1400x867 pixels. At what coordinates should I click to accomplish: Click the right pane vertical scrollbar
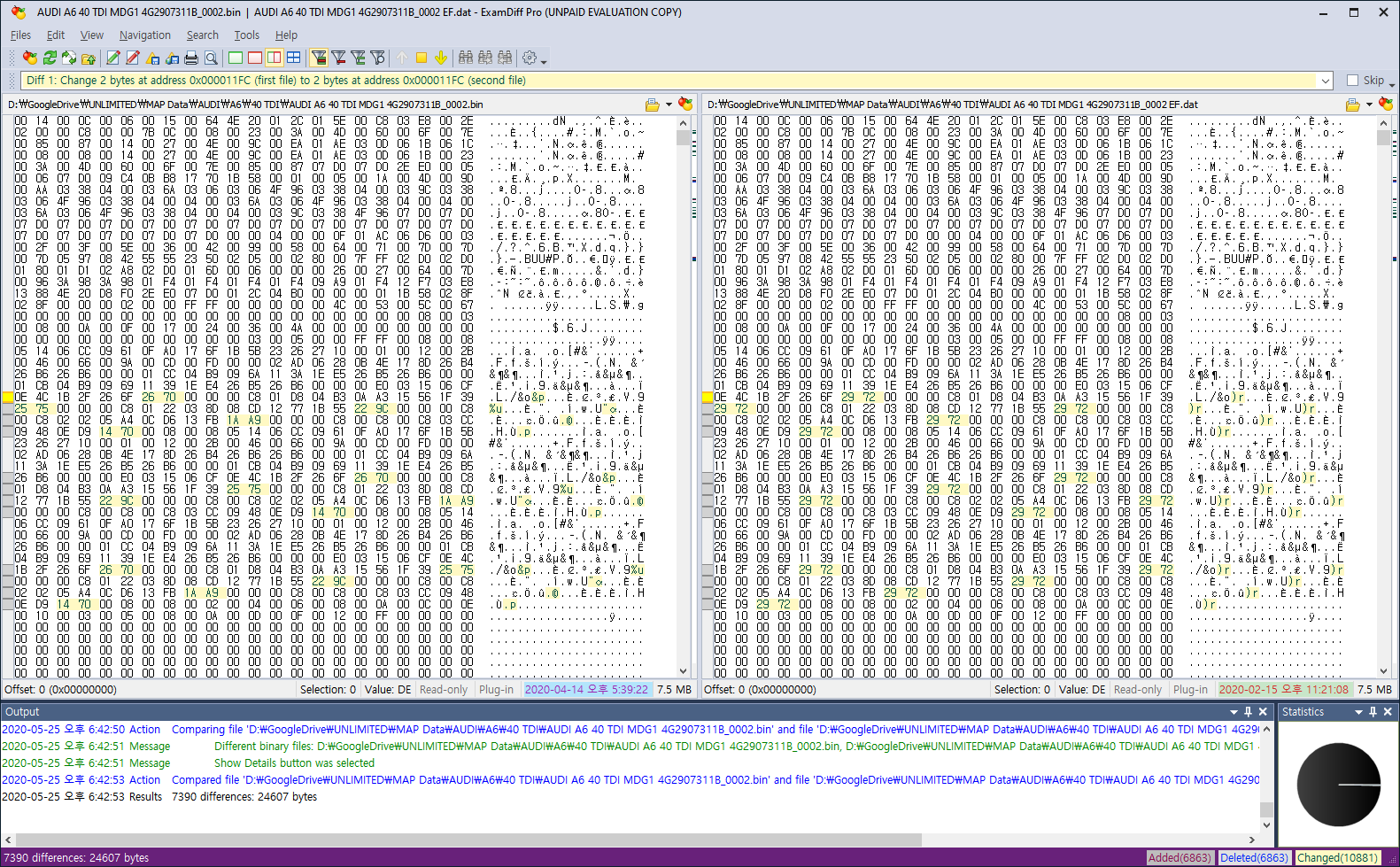pyautogui.click(x=1384, y=398)
